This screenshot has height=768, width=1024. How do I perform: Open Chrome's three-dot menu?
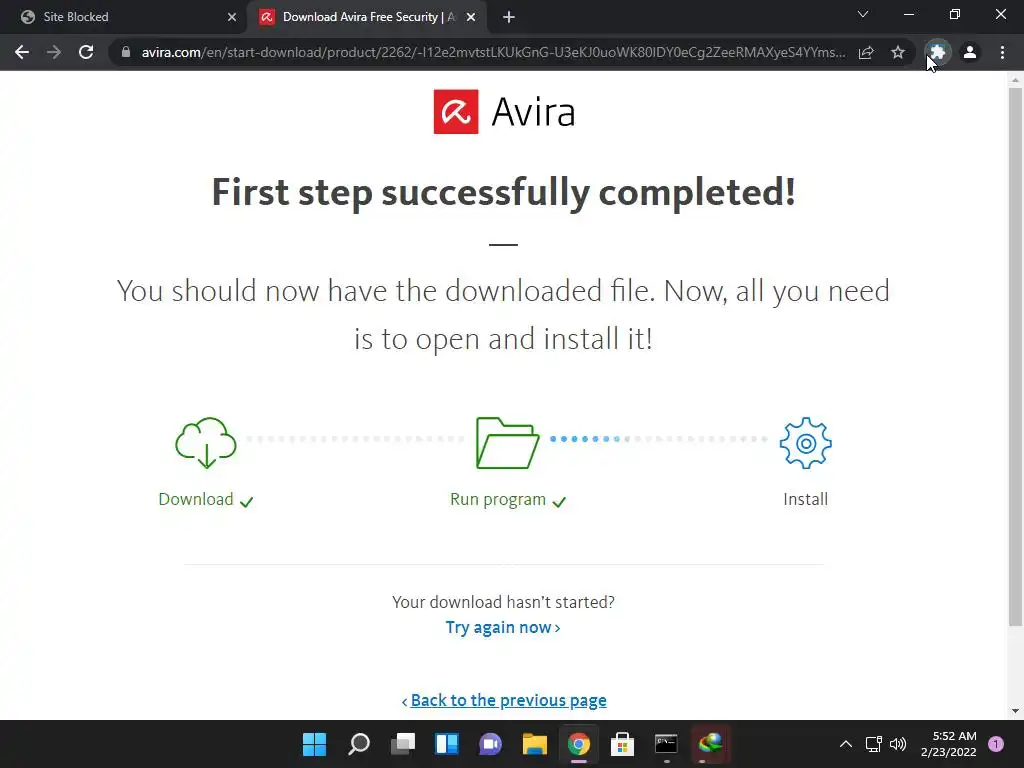point(1002,52)
